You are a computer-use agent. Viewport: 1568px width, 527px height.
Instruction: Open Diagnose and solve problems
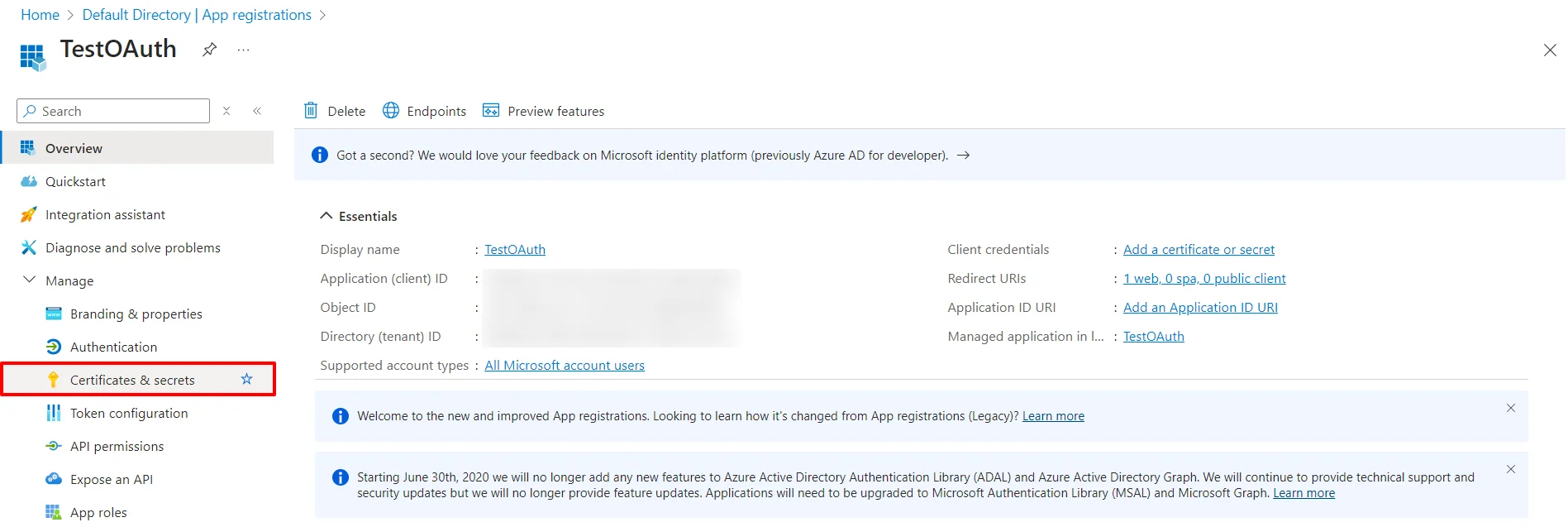[133, 247]
